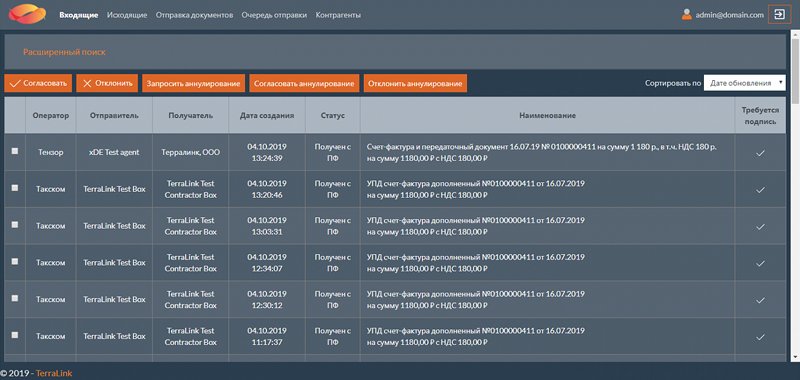Click the Терралинк, ООО recipient cell
This screenshot has width=800, height=380.
click(191, 153)
